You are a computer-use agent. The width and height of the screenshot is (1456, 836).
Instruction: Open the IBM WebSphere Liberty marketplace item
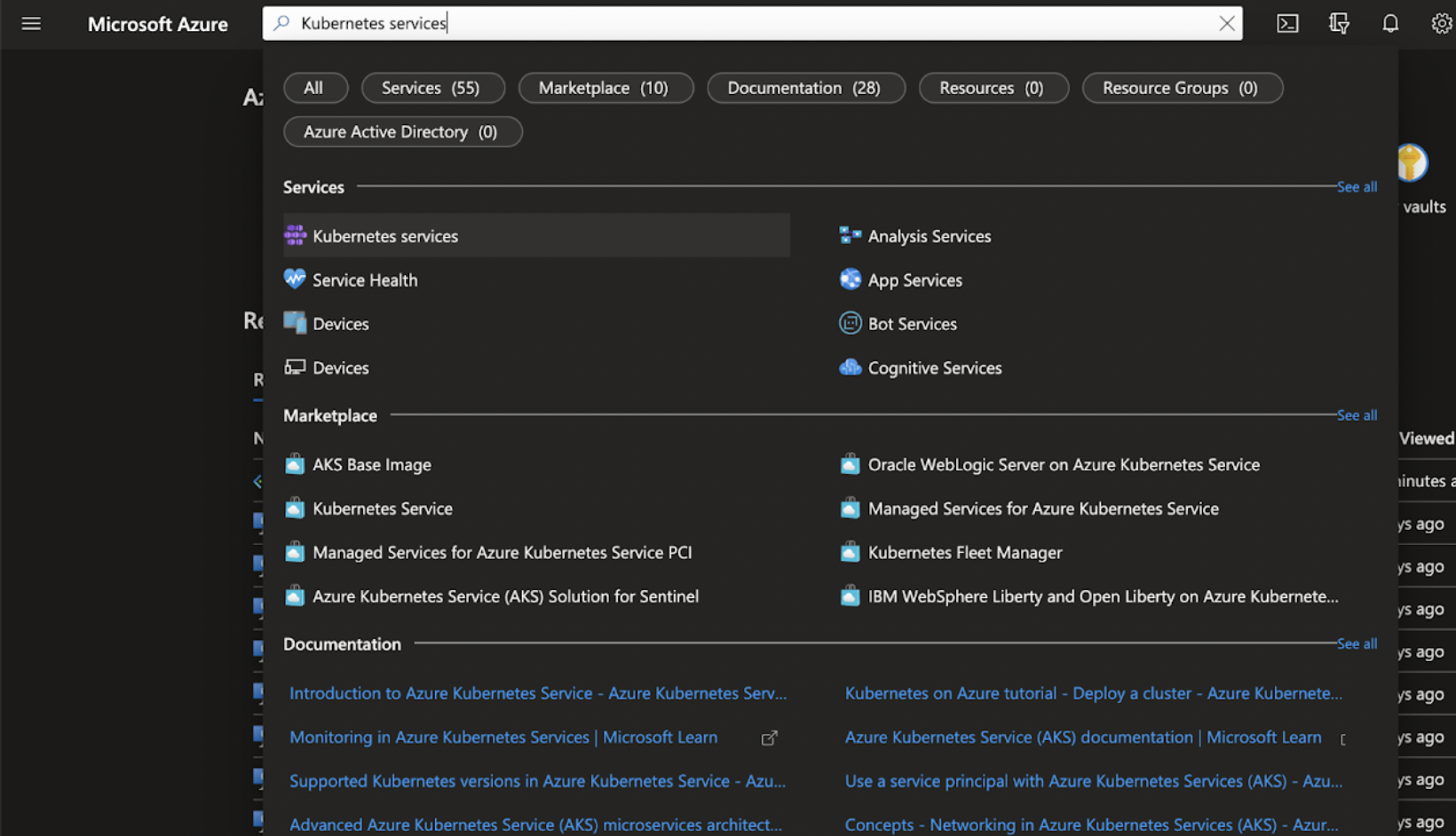1102,596
